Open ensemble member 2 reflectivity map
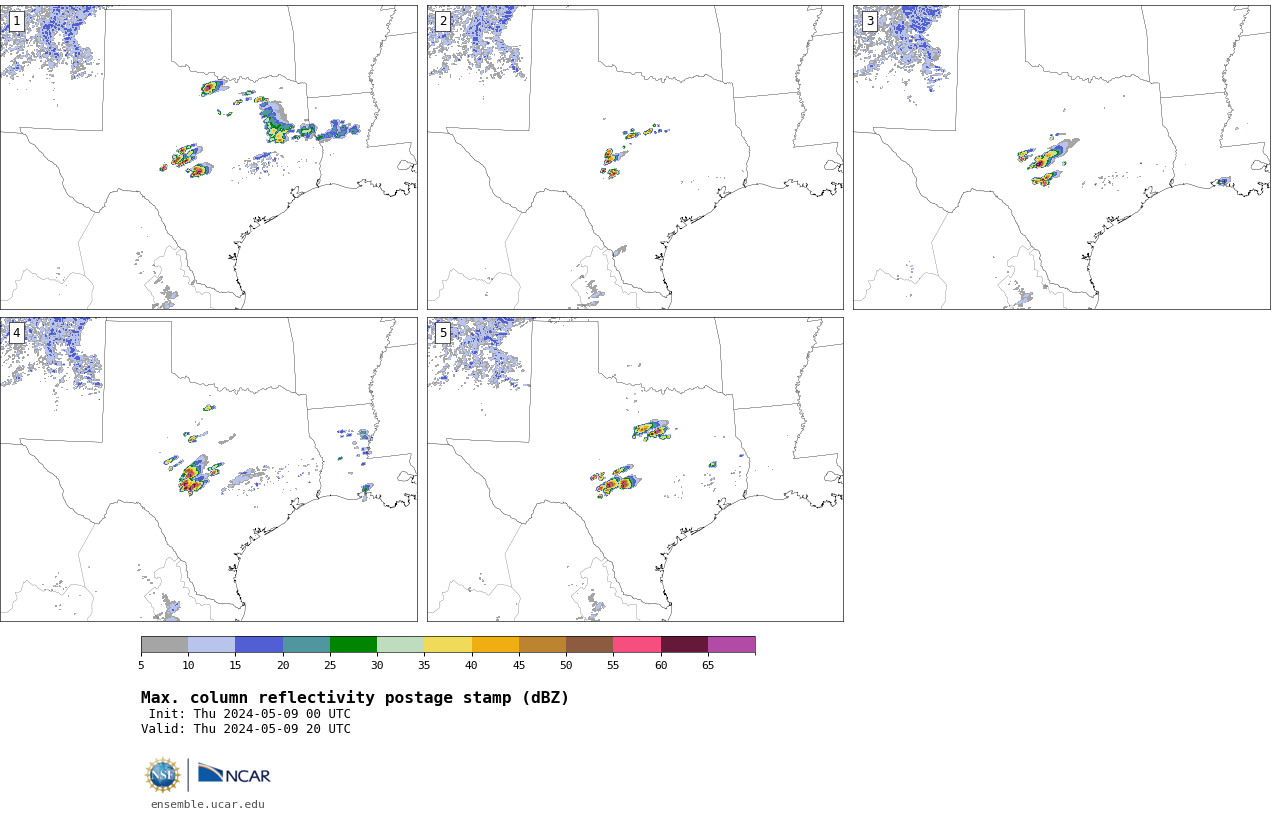This screenshot has height=815, width=1280. [635, 157]
